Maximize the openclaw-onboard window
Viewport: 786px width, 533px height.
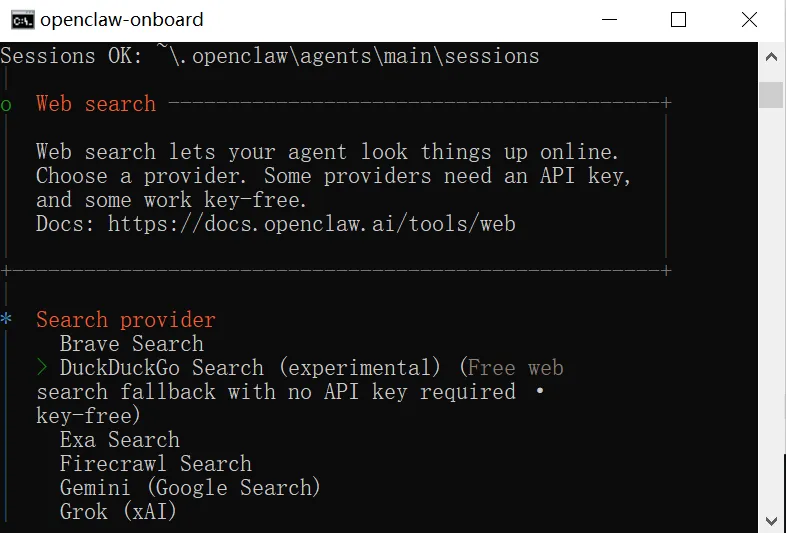(x=678, y=19)
